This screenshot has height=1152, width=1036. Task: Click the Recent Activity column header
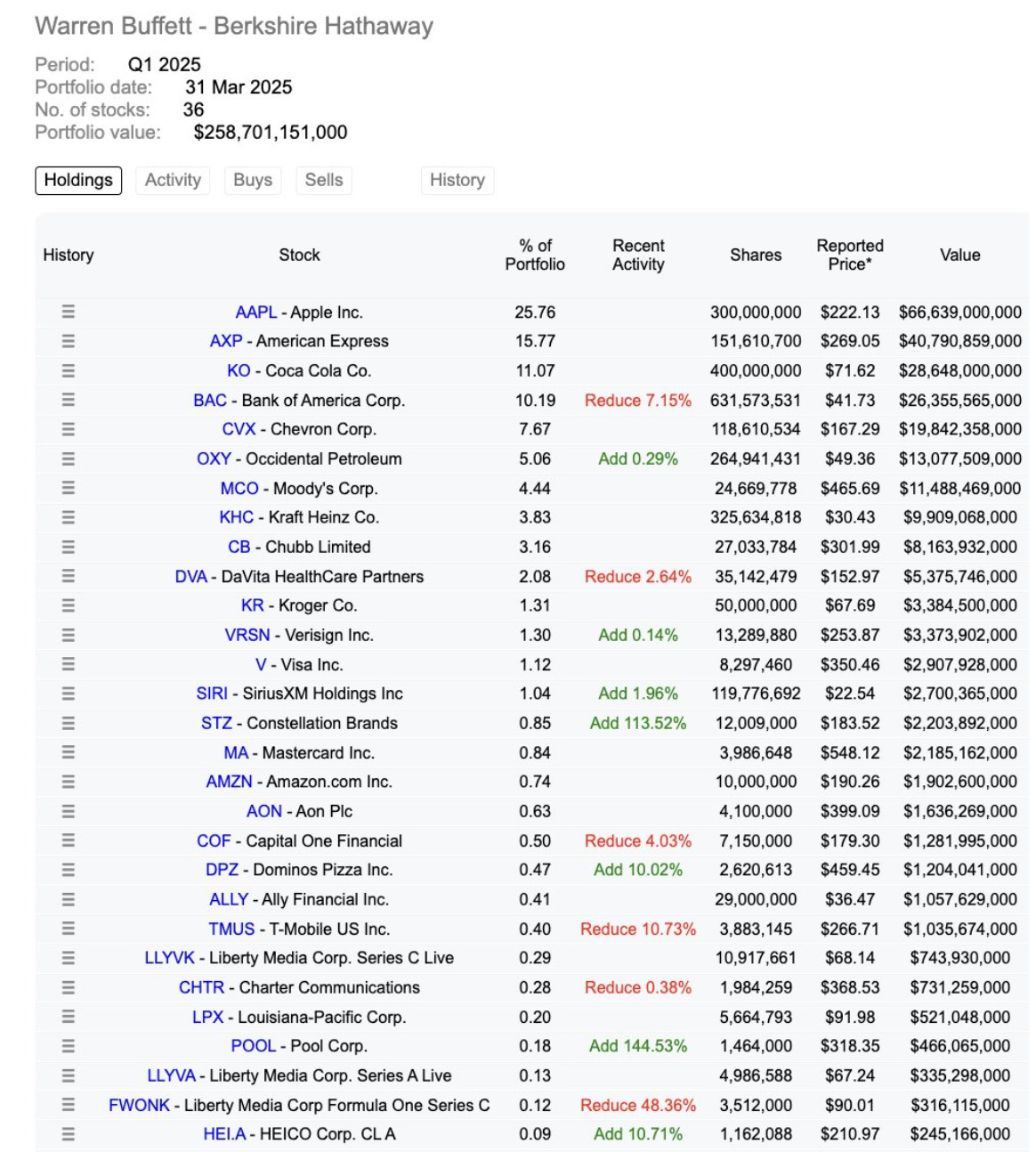point(638,255)
